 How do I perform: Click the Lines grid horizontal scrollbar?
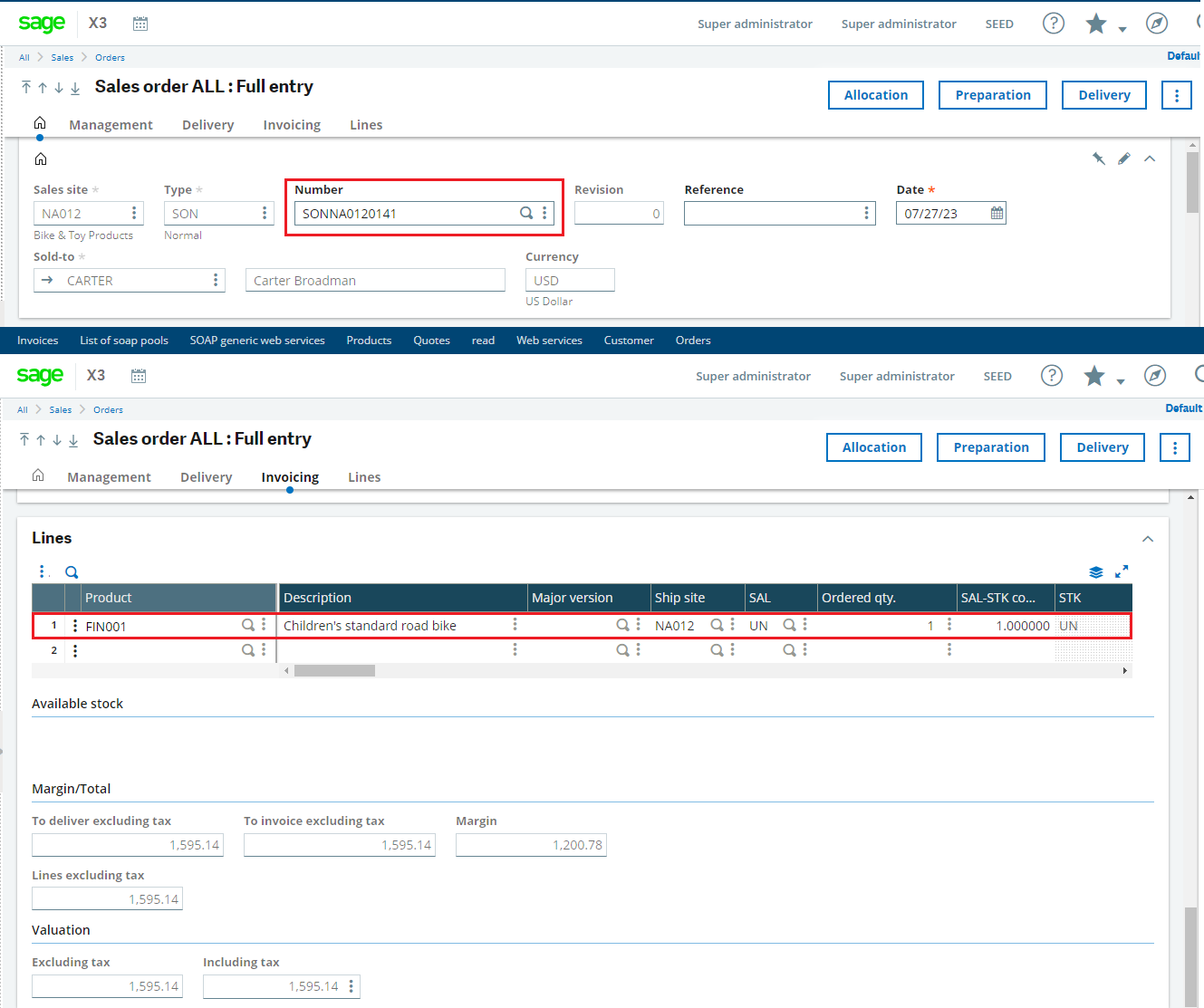coord(334,671)
